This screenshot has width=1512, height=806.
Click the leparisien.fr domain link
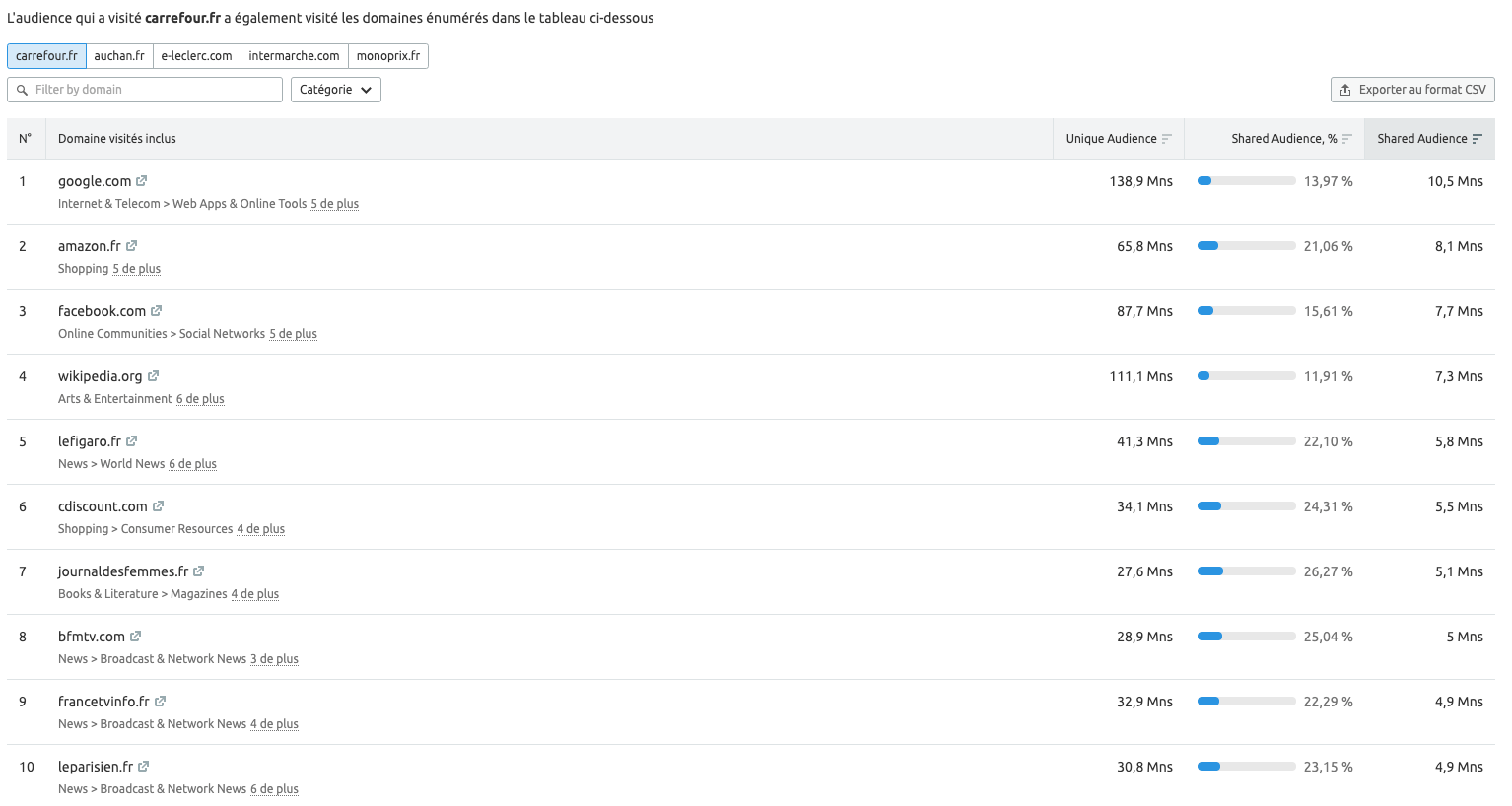pos(96,767)
